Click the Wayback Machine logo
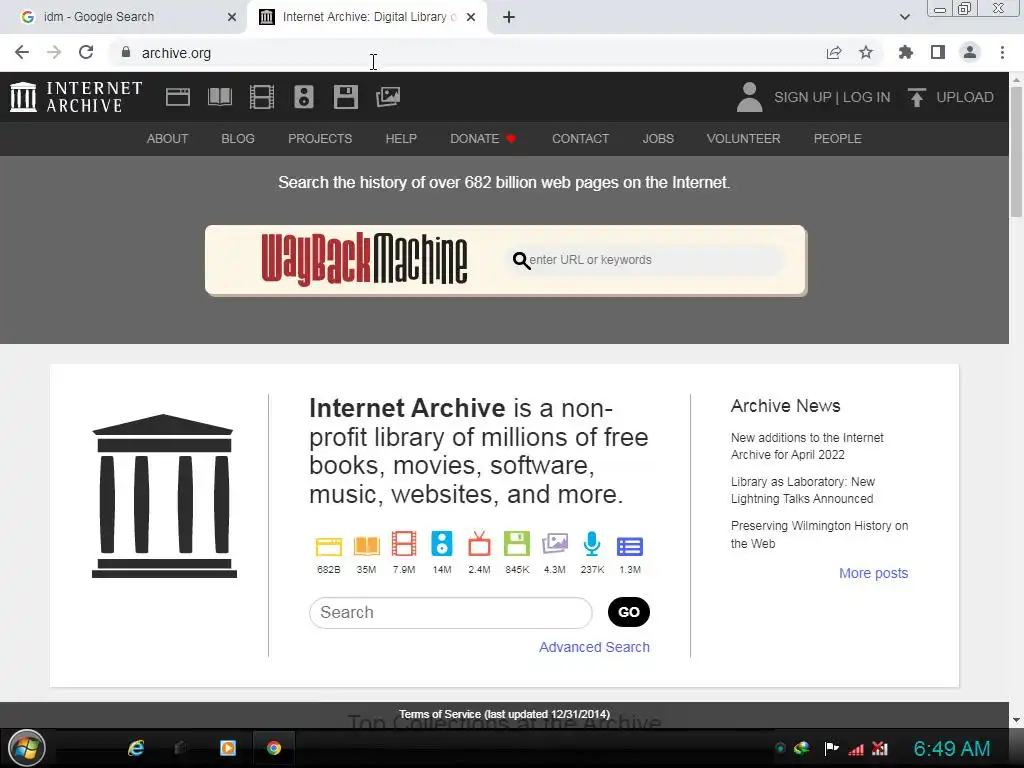This screenshot has width=1024, height=768. pyautogui.click(x=364, y=259)
